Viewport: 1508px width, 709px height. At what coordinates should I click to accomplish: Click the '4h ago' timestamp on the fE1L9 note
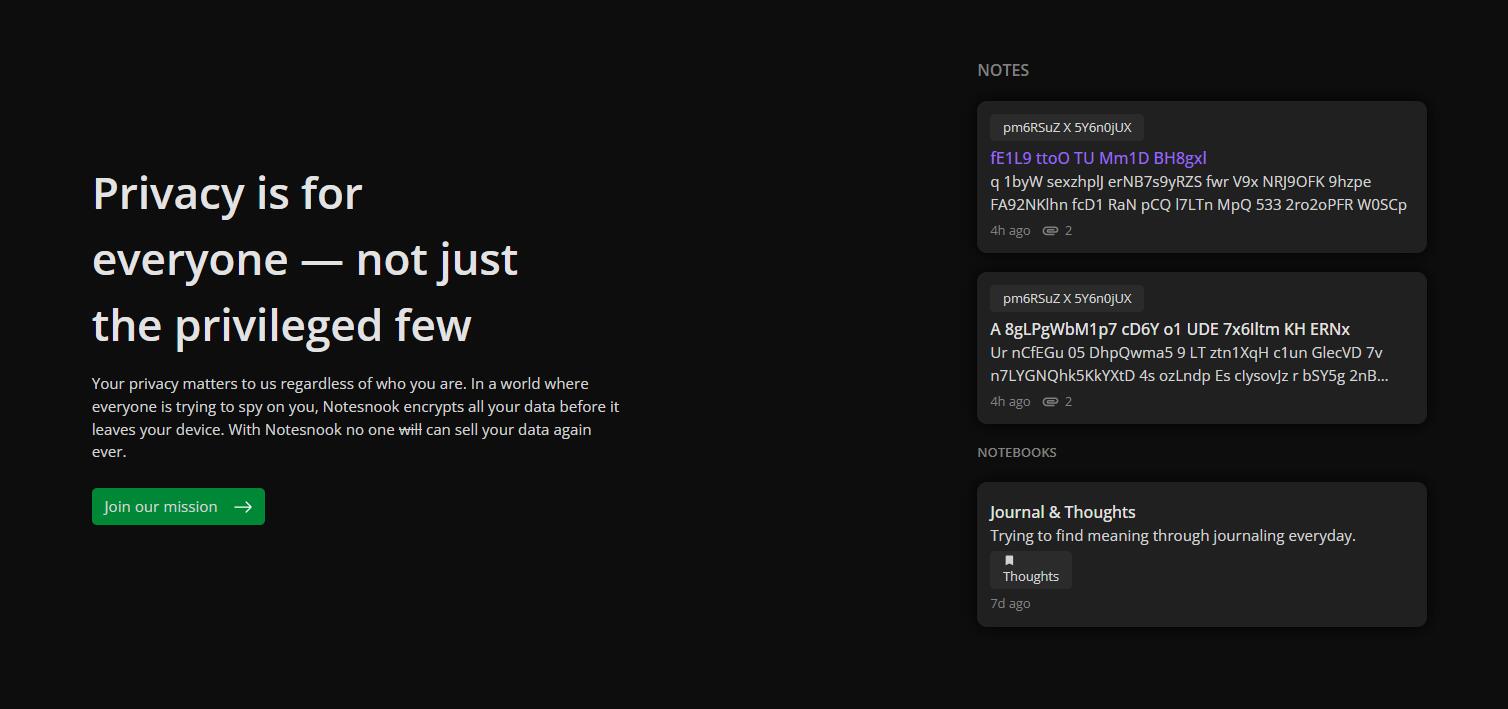point(1010,231)
